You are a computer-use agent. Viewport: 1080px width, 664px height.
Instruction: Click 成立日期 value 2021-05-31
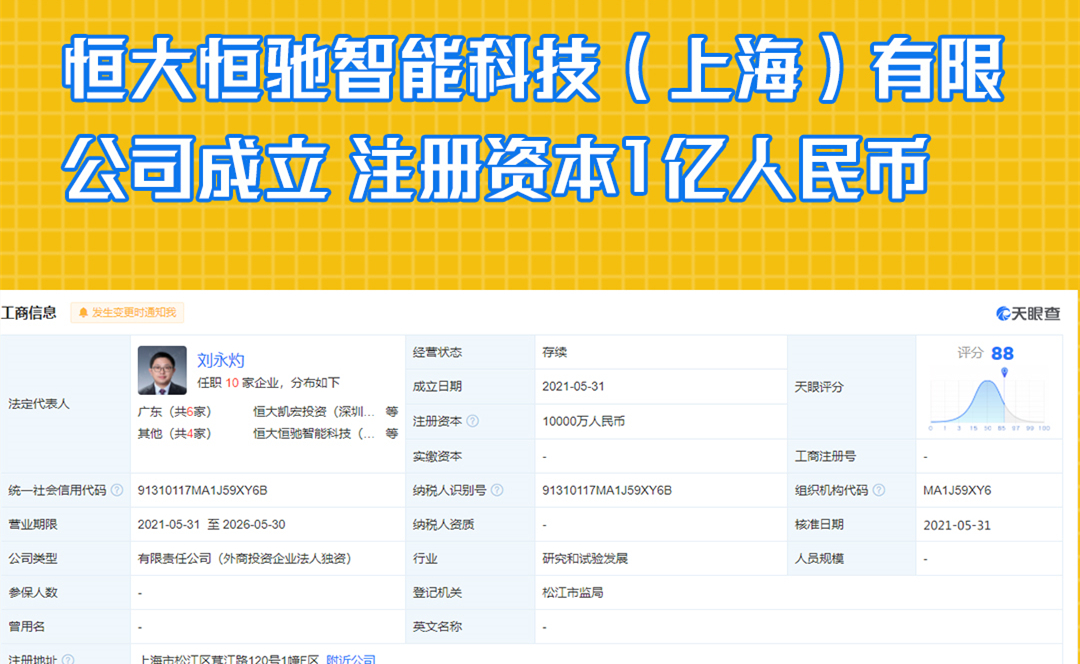(573, 386)
